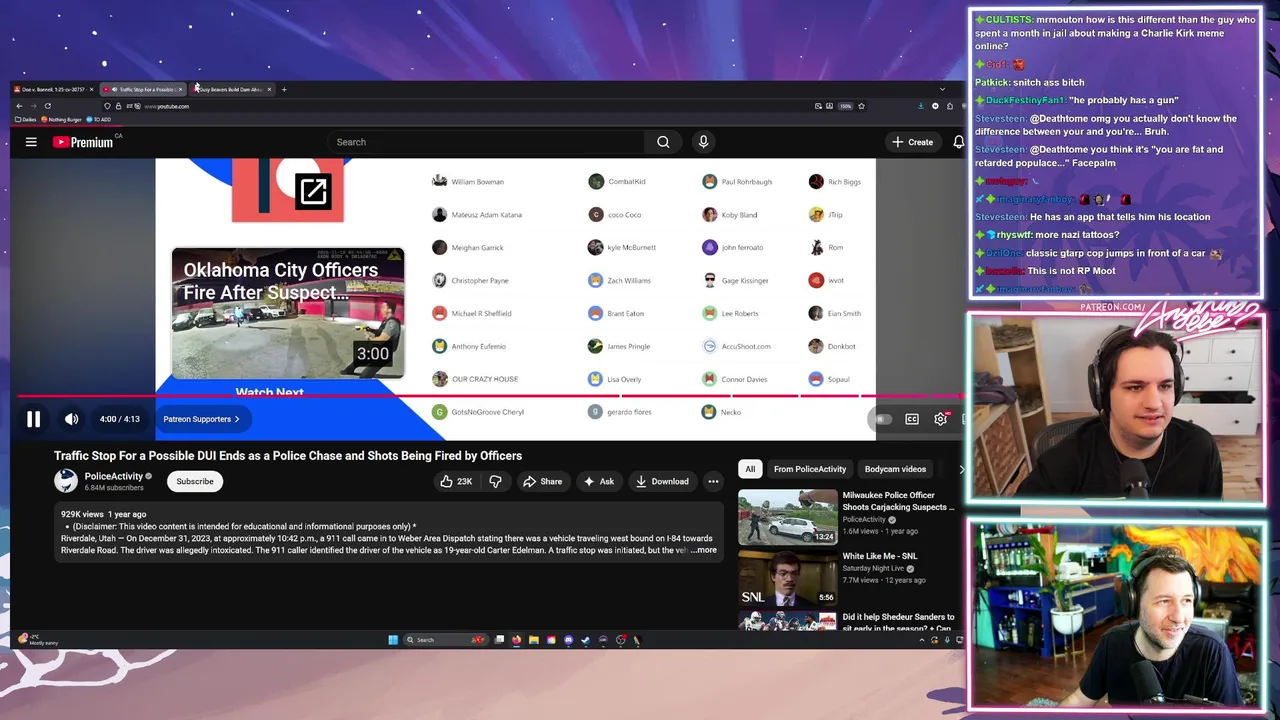Viewport: 1280px width, 720px height.
Task: Select Bodycam videos chip
Action: [x=895, y=469]
